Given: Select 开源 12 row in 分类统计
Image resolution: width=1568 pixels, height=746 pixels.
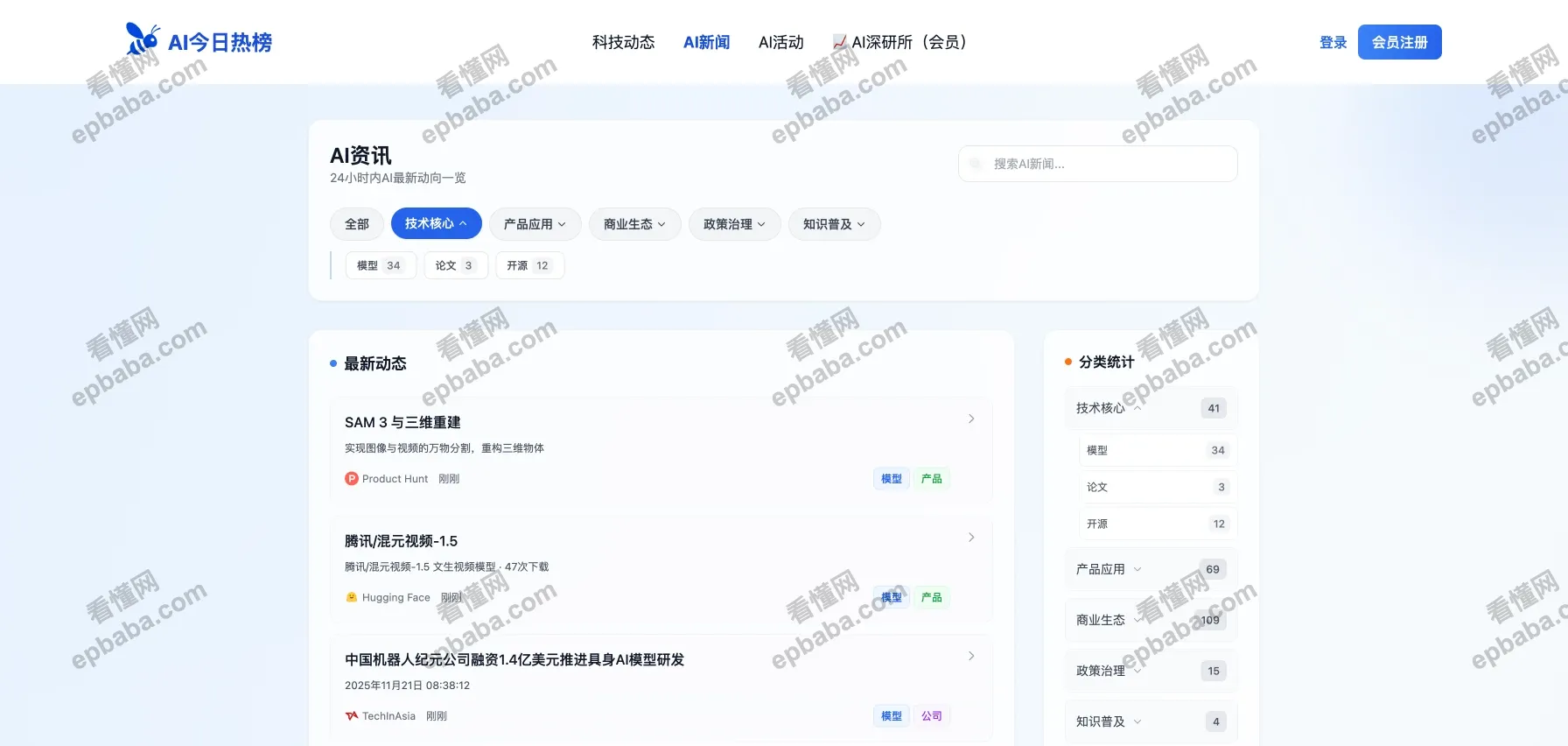Looking at the screenshot, I should pos(1158,524).
